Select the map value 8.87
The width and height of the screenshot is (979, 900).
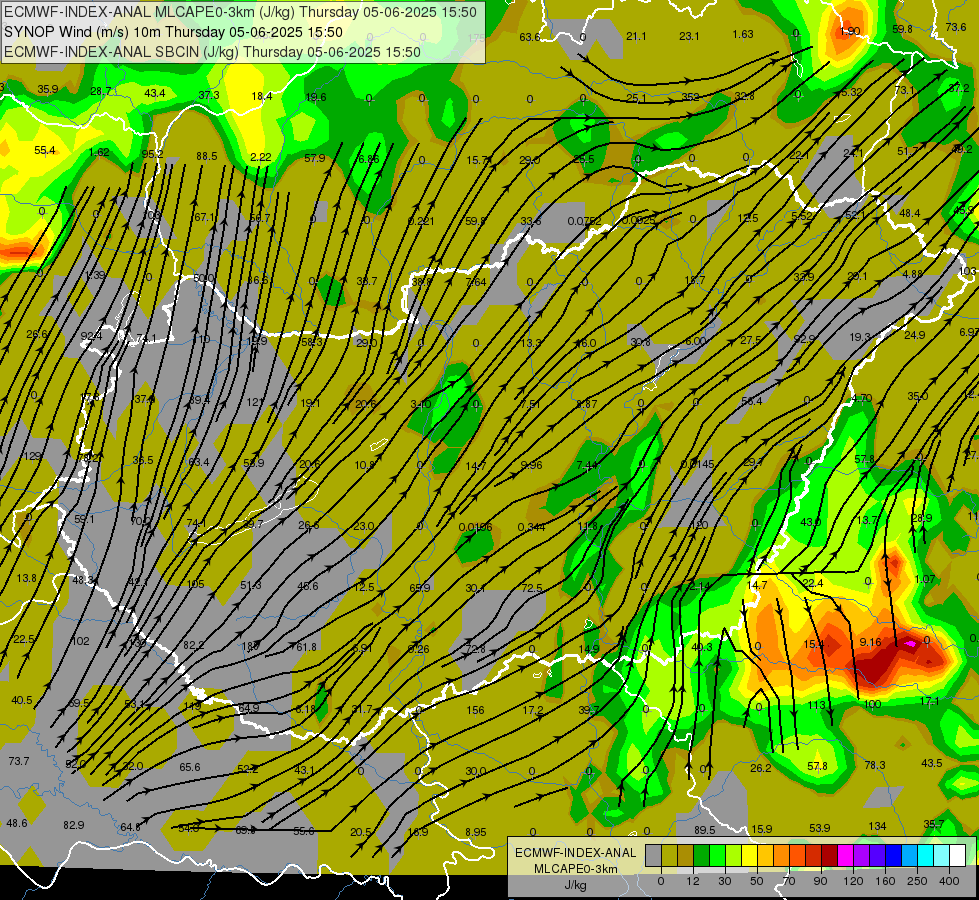(586, 404)
